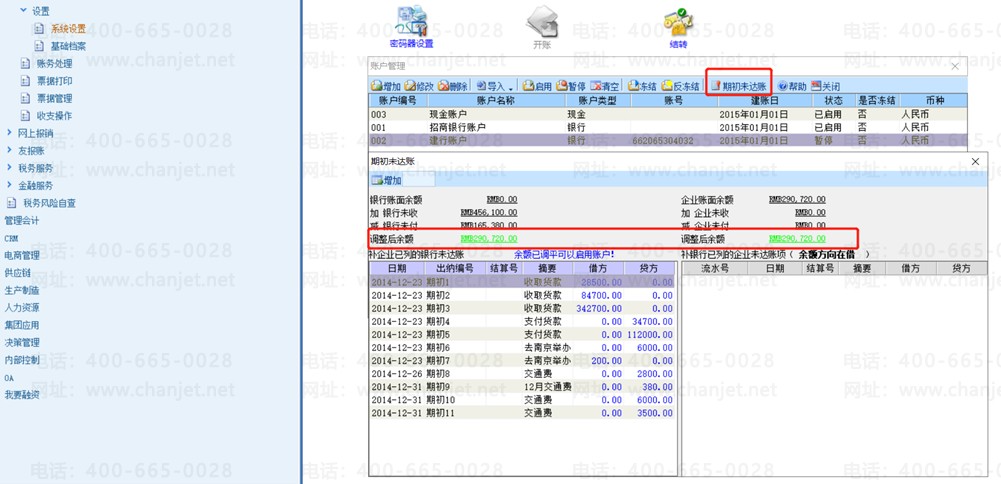Click 借方 header in bank entries table
This screenshot has width=1001, height=484.
point(598,268)
